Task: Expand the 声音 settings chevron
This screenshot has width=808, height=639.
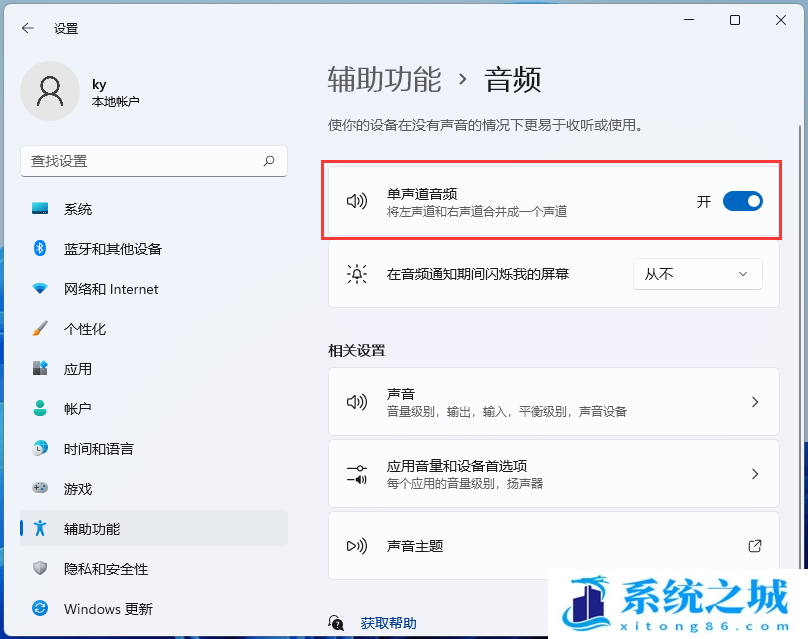Action: pyautogui.click(x=755, y=402)
